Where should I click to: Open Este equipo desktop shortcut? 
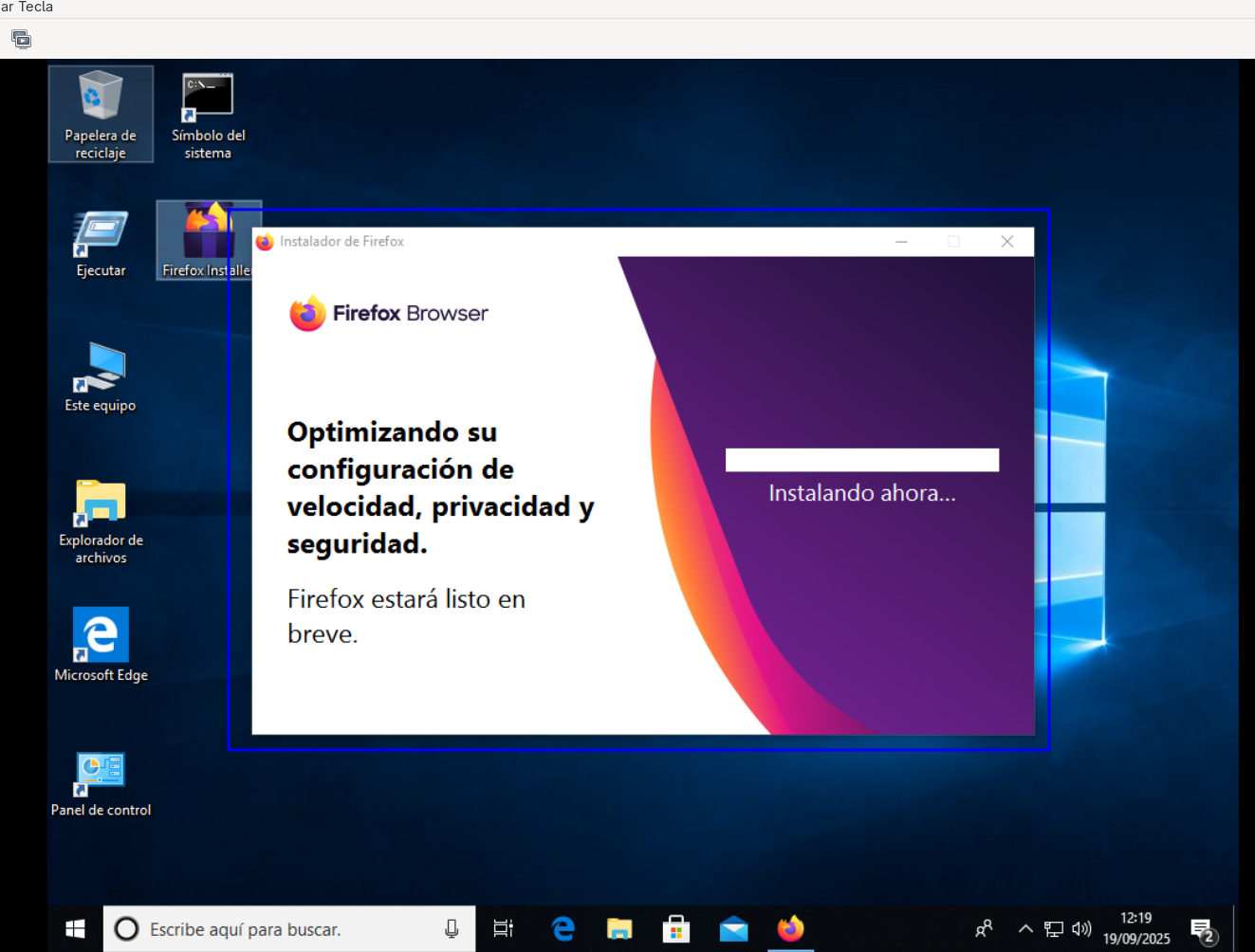101,377
